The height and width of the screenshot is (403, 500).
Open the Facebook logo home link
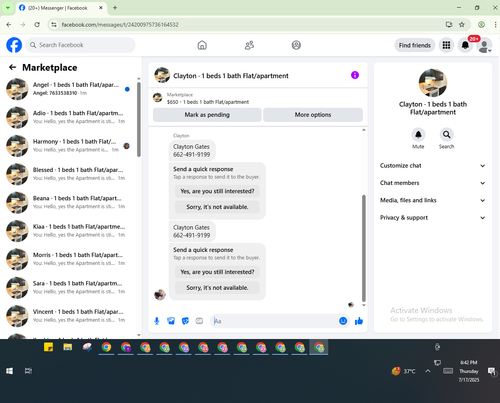coord(14,45)
